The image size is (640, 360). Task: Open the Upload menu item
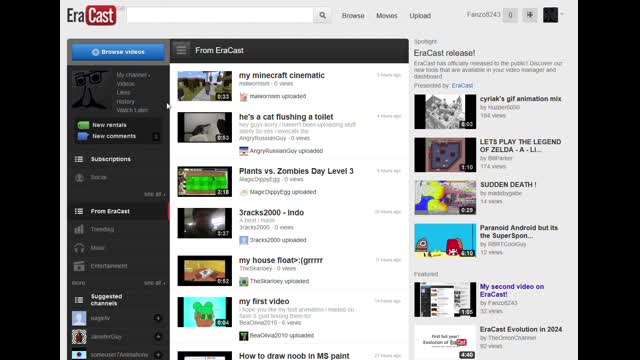420,16
